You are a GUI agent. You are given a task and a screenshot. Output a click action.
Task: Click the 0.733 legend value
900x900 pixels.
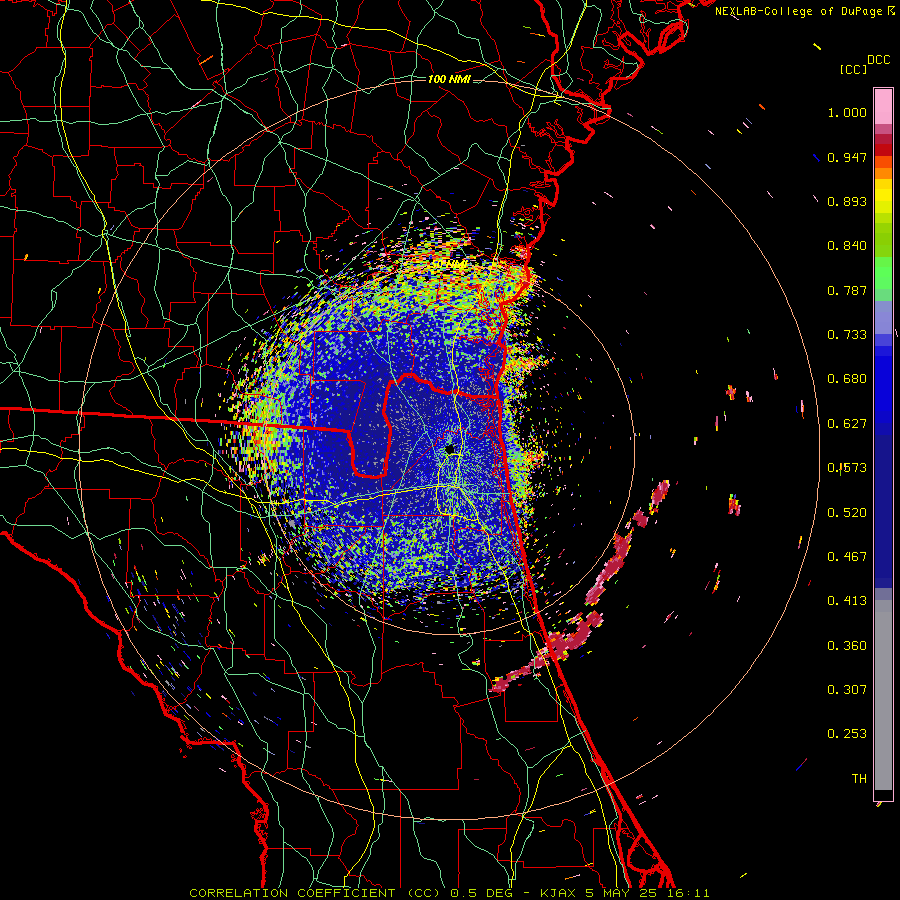[x=847, y=335]
